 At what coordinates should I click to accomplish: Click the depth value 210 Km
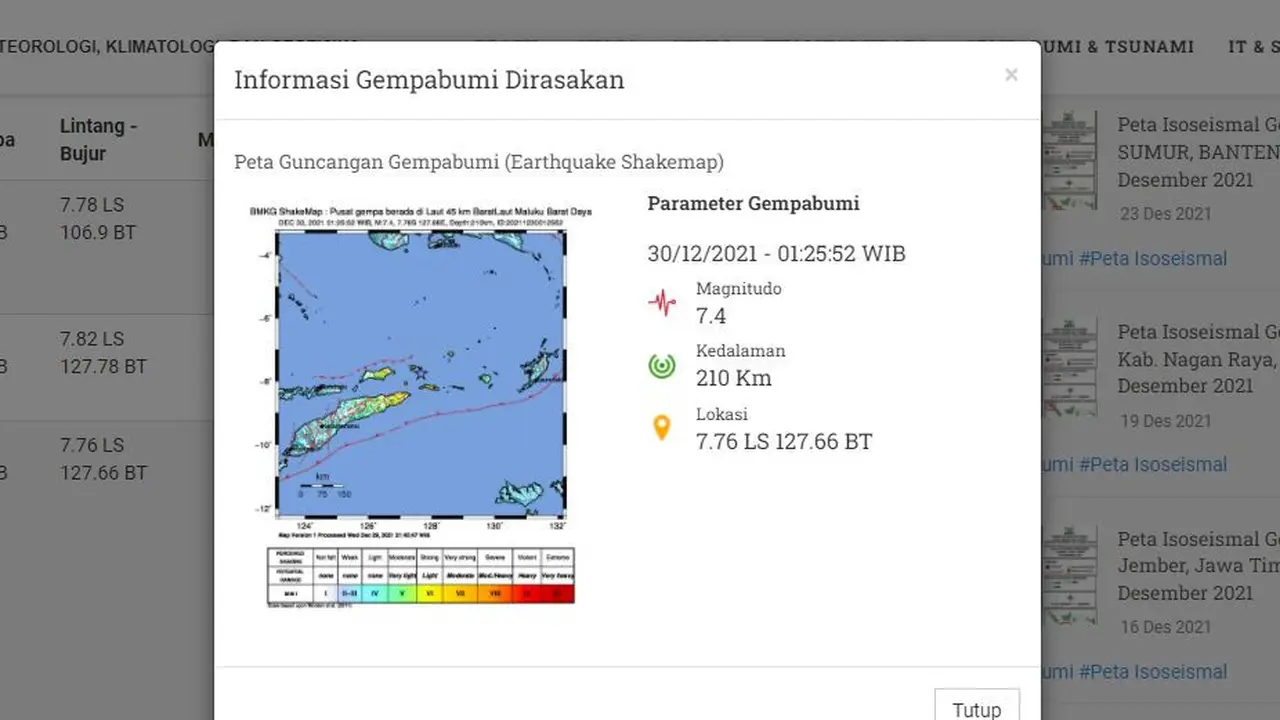[734, 378]
